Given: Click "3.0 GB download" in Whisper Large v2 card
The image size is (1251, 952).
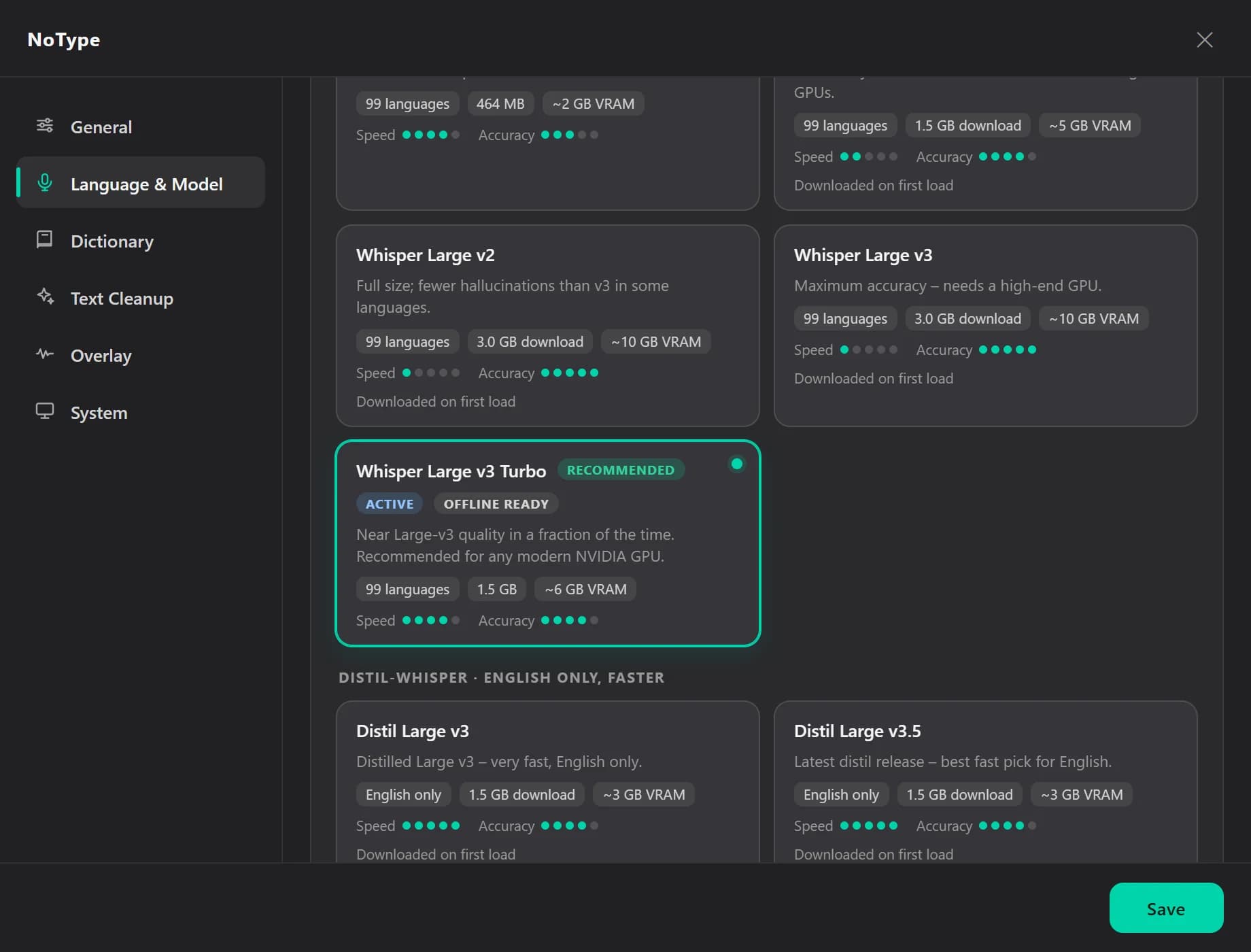Looking at the screenshot, I should point(530,342).
